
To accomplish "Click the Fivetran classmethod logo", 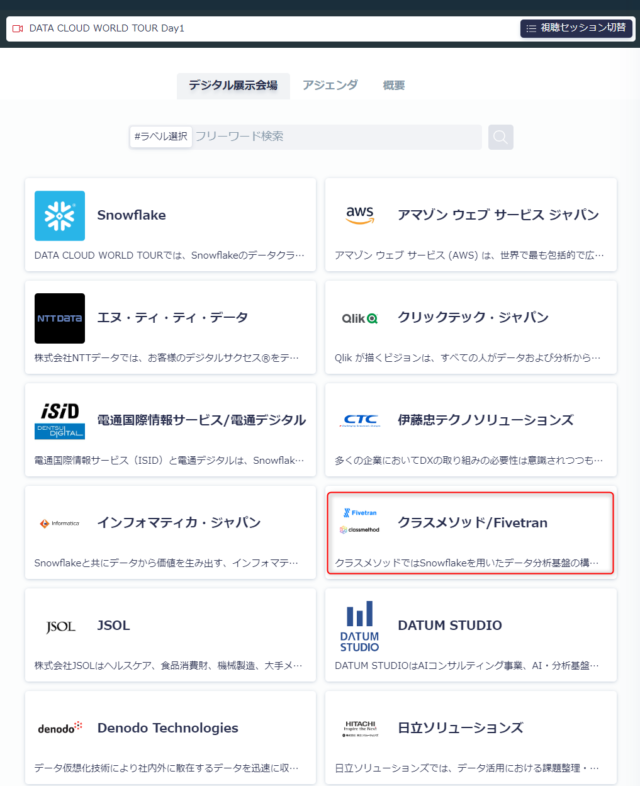I will 360,521.
